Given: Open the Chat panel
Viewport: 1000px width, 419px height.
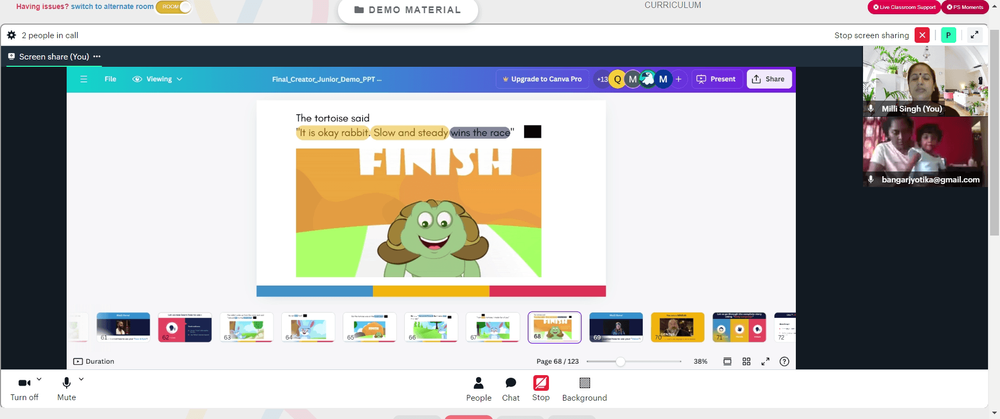Looking at the screenshot, I should click(511, 389).
